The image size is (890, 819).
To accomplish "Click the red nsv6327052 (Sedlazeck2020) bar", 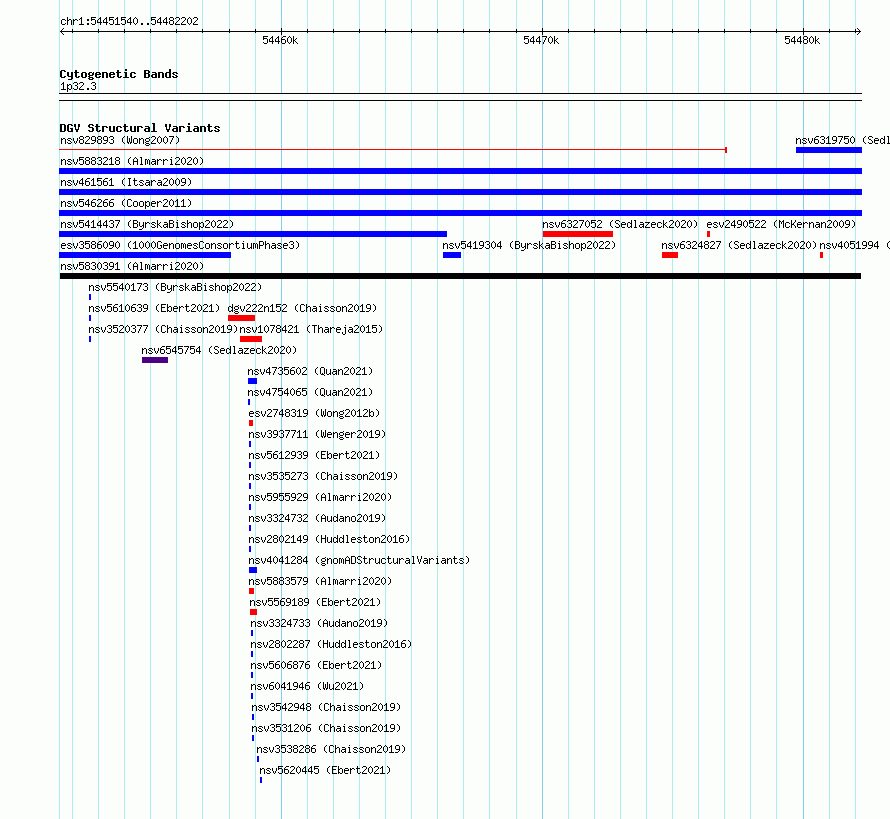I will [578, 234].
